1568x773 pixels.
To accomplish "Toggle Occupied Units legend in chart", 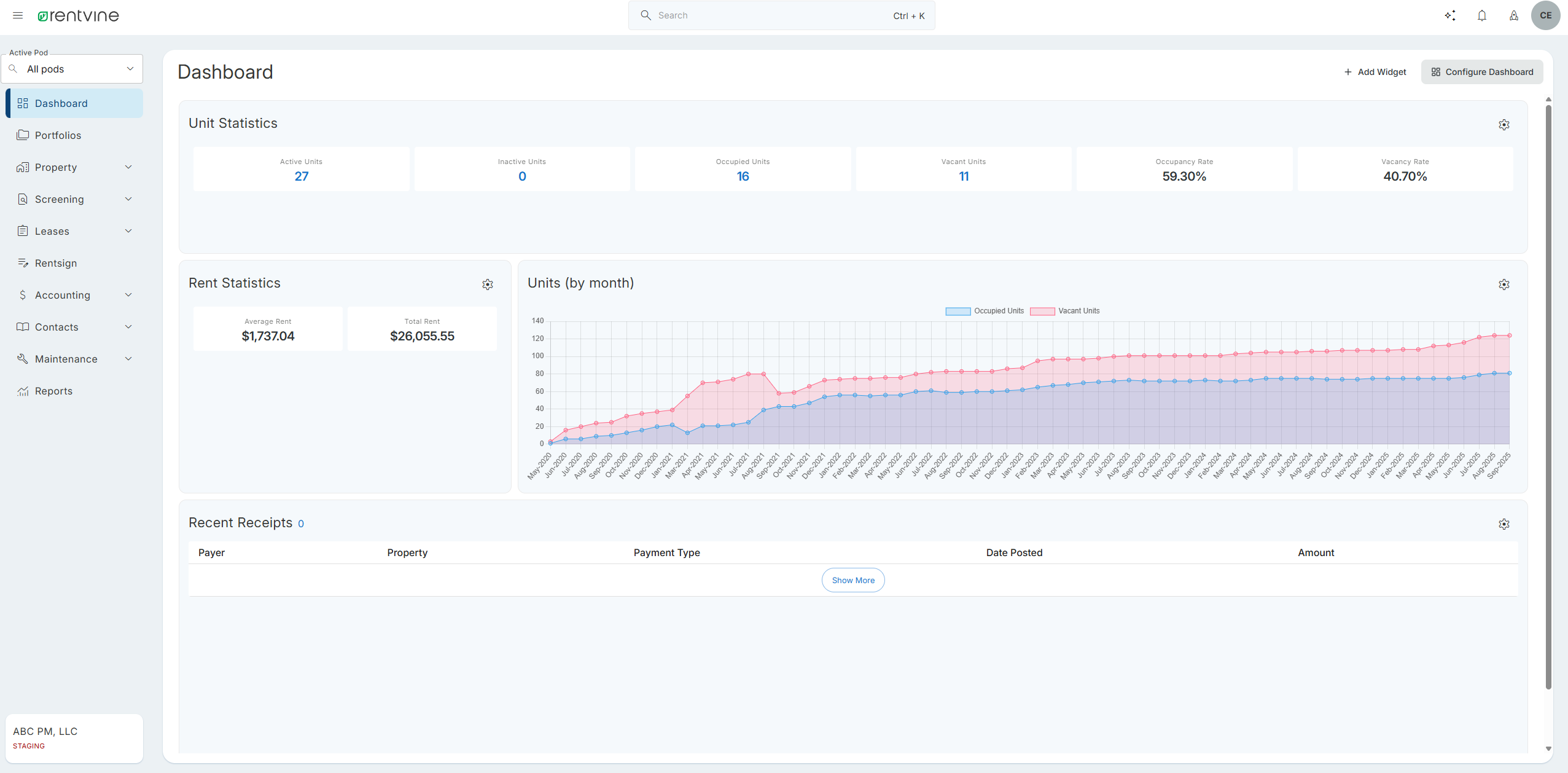I will (985, 311).
